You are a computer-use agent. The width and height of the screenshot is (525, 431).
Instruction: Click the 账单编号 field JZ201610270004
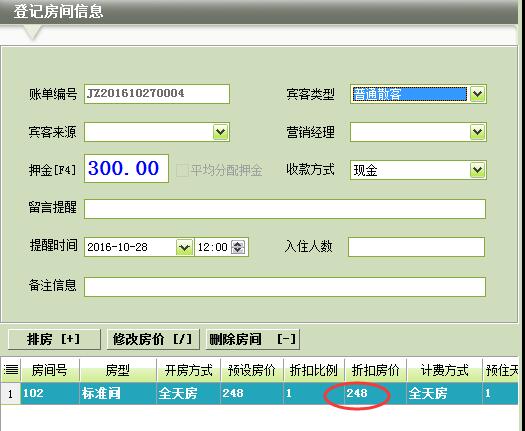[x=157, y=94]
